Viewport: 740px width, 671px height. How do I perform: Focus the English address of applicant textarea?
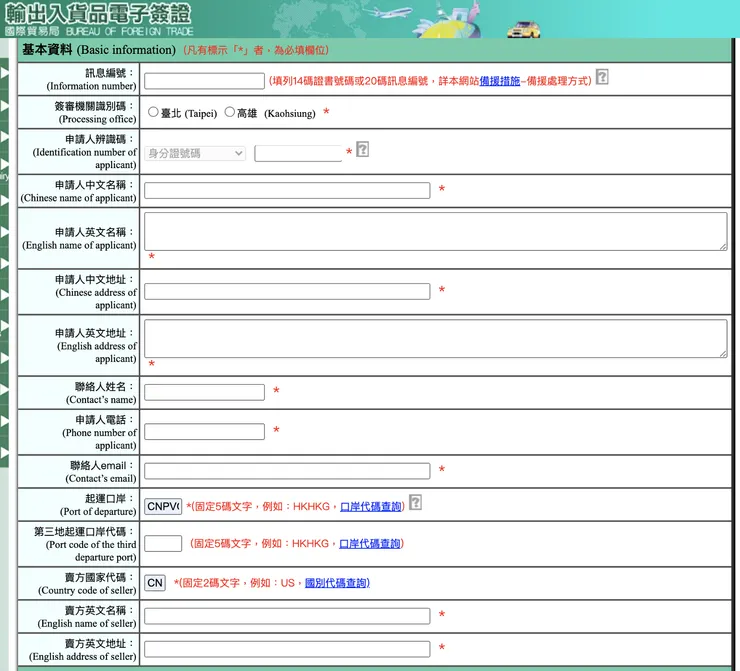tap(436, 338)
